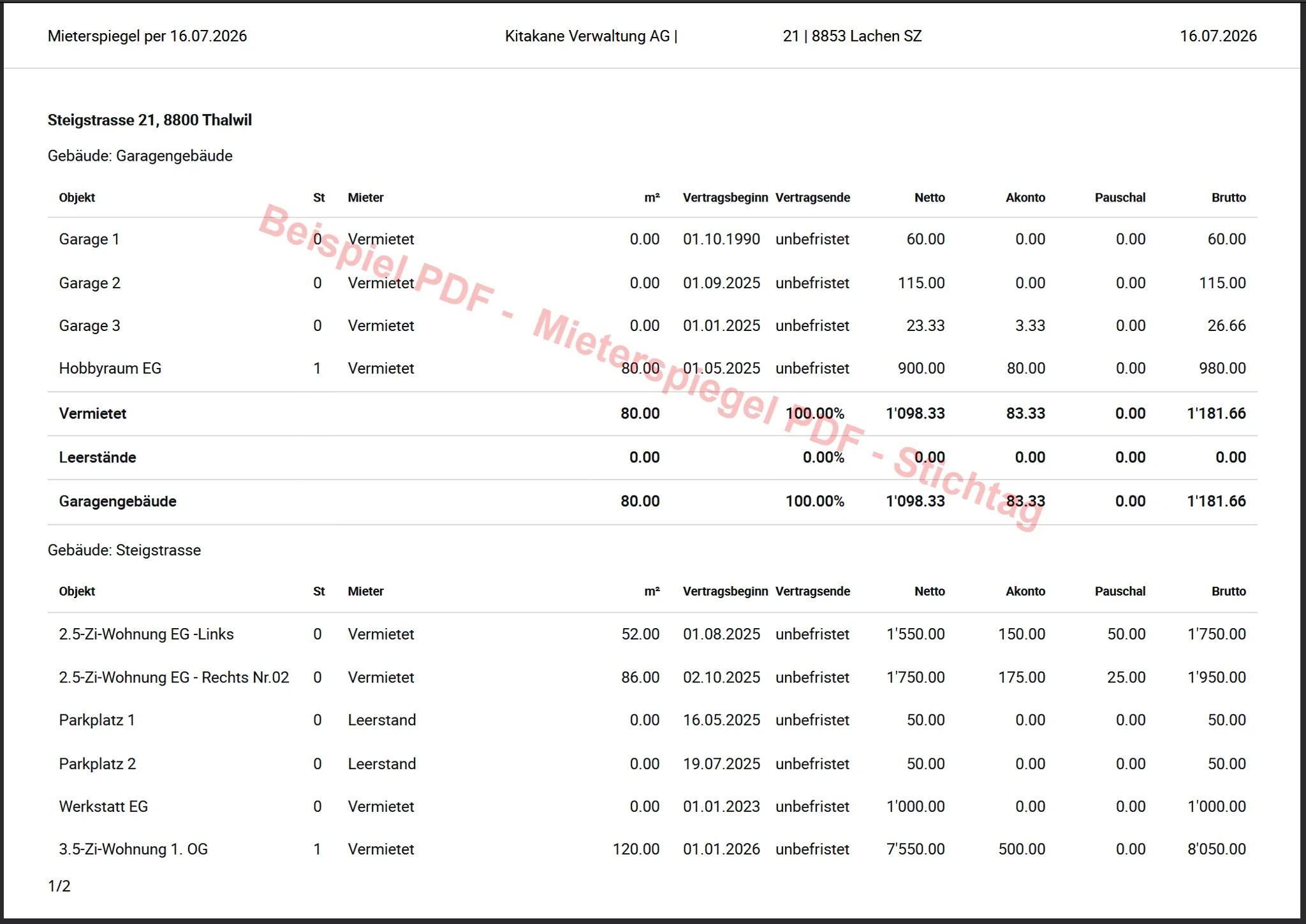This screenshot has width=1306, height=924.
Task: Click Netto value '23.33' of Garage 3
Action: 925,325
